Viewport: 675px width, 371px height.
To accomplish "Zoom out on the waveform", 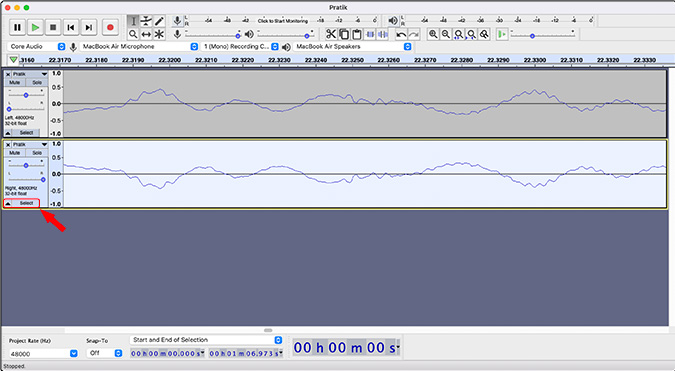I will [446, 34].
